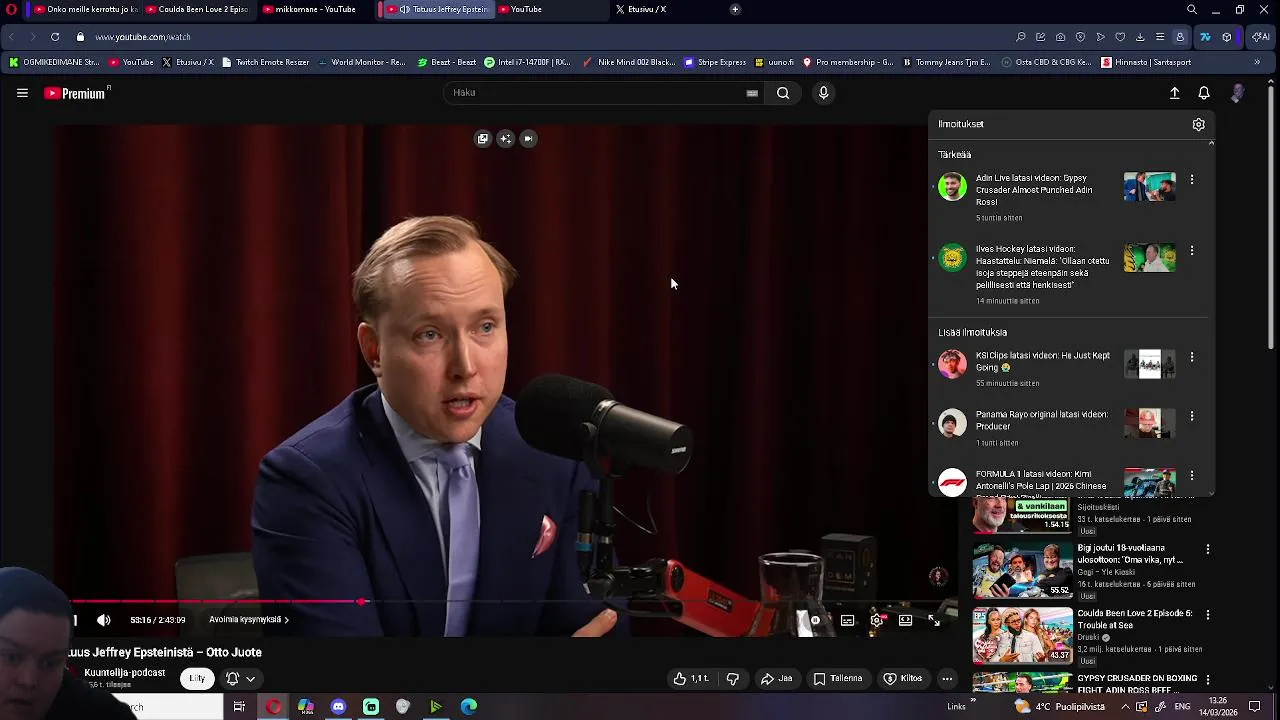This screenshot has height=720, width=1280.
Task: Open Kuuntelija-podcast channel page
Action: [125, 673]
